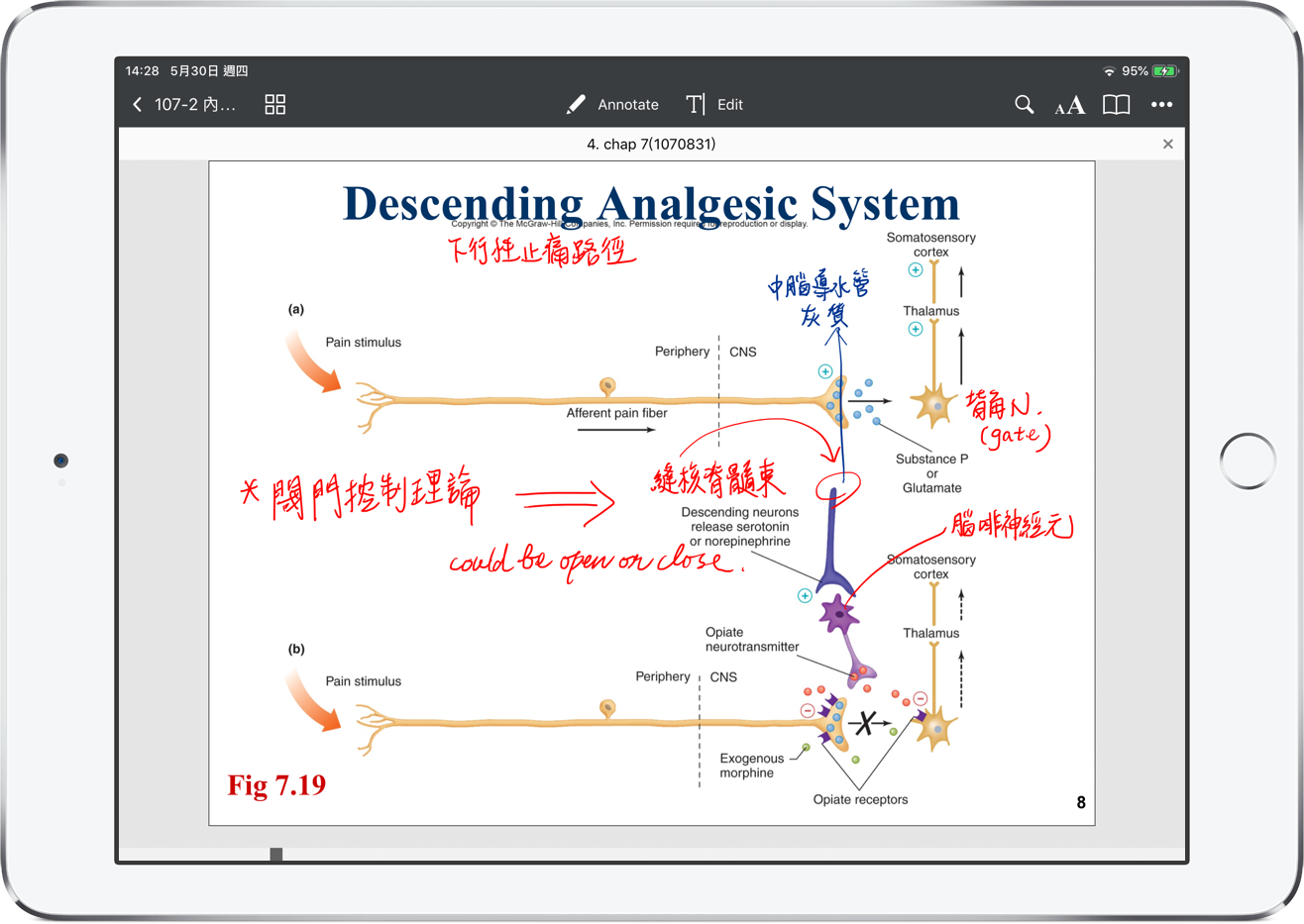Image resolution: width=1304 pixels, height=924 pixels.
Task: Open the more options ellipsis menu
Action: point(1162,104)
